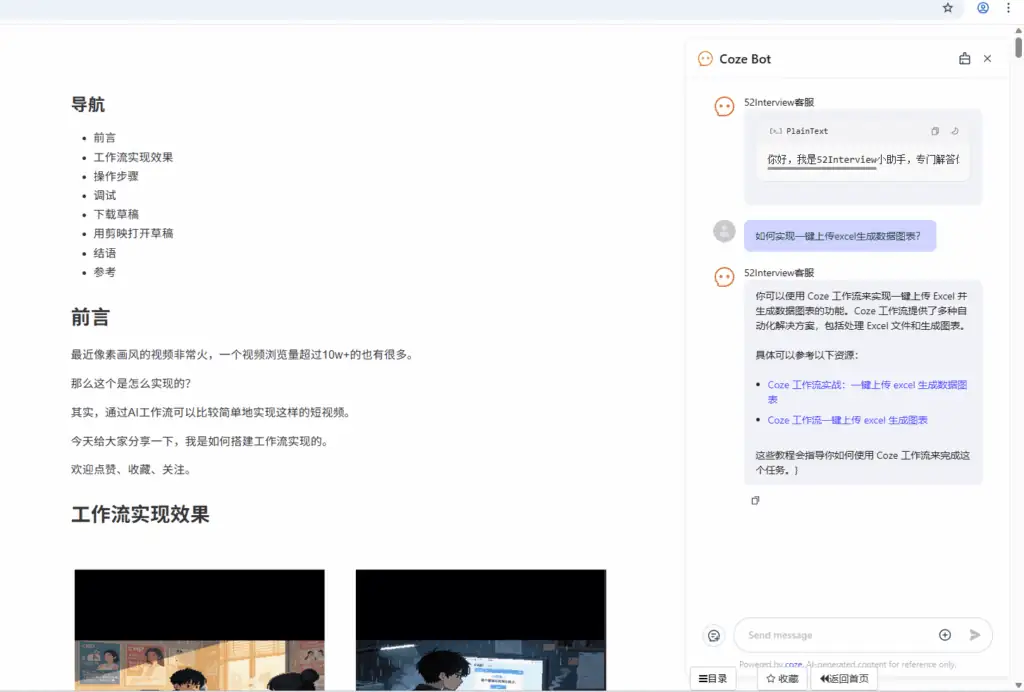Open the emoji picker beside message input
Viewport: 1024px width, 692px height.
click(713, 635)
